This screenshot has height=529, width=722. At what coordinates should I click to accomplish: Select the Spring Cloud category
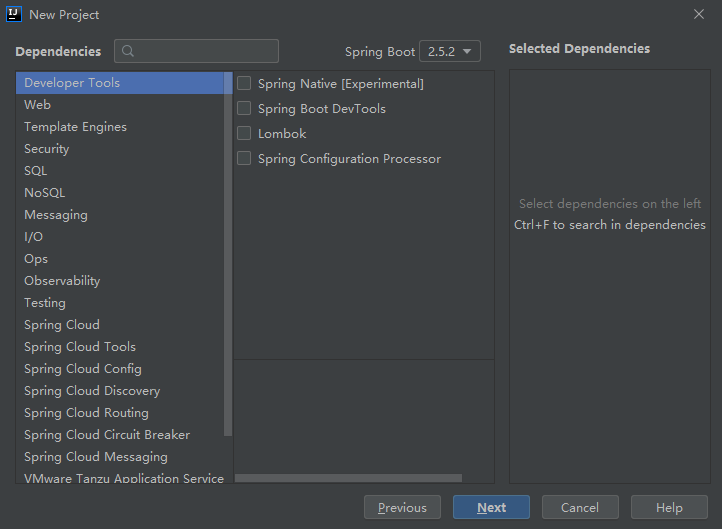click(x=120, y=325)
